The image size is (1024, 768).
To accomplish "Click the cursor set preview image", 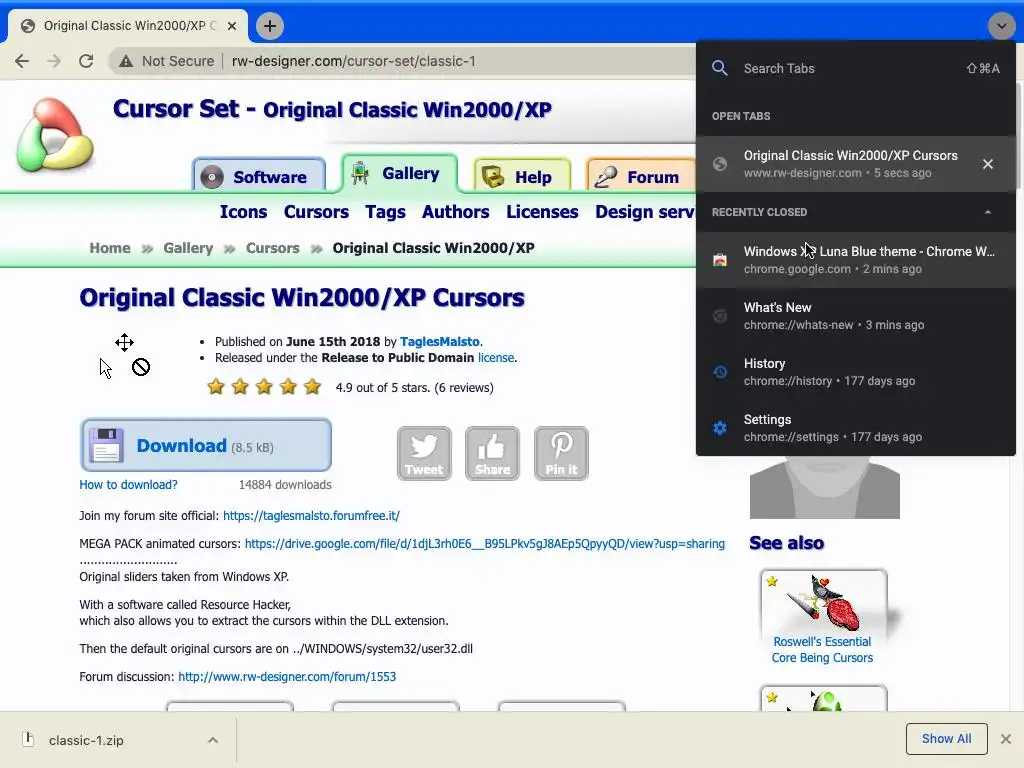I will 124,356.
